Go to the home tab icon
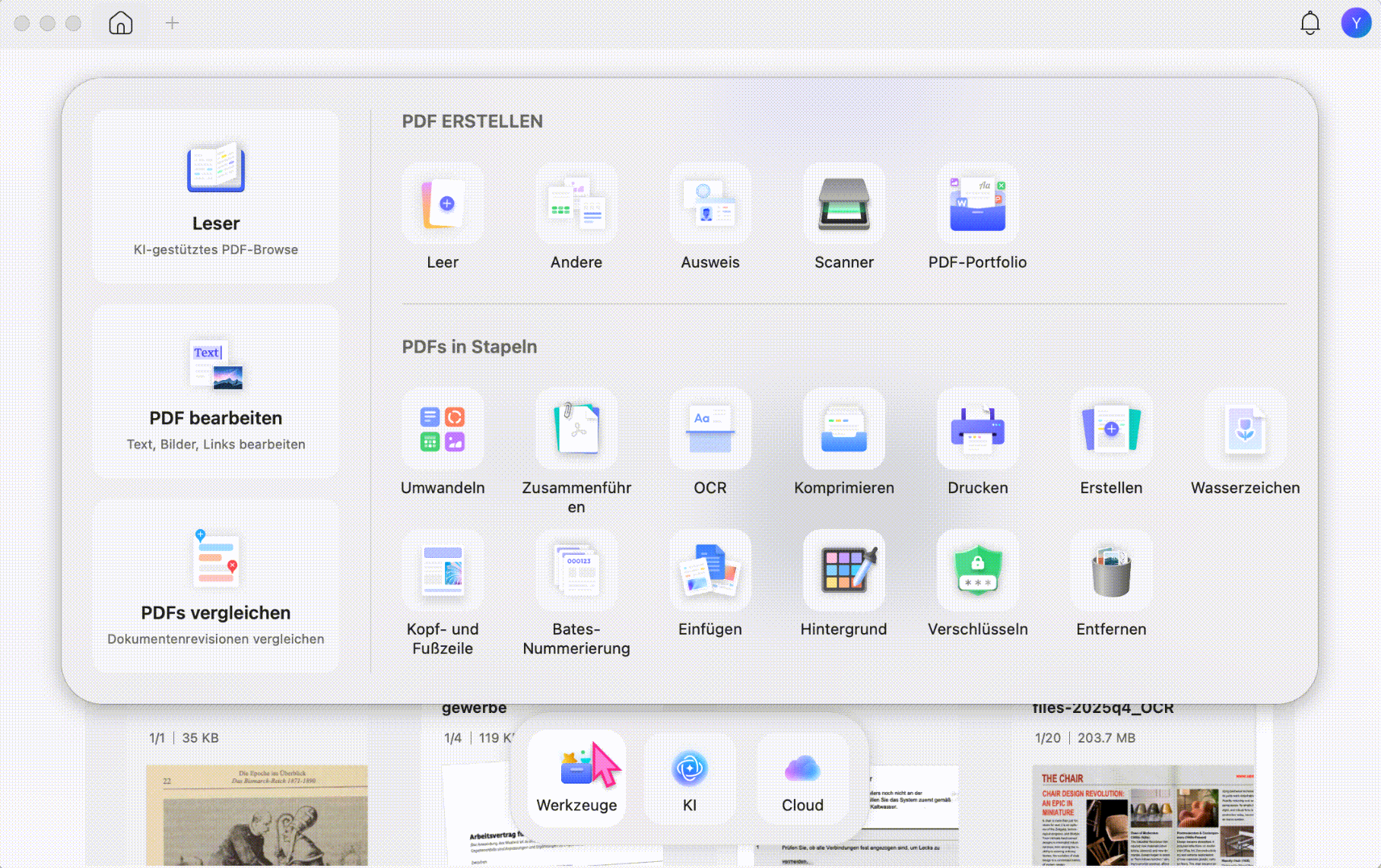The image size is (1381, 868). (121, 23)
